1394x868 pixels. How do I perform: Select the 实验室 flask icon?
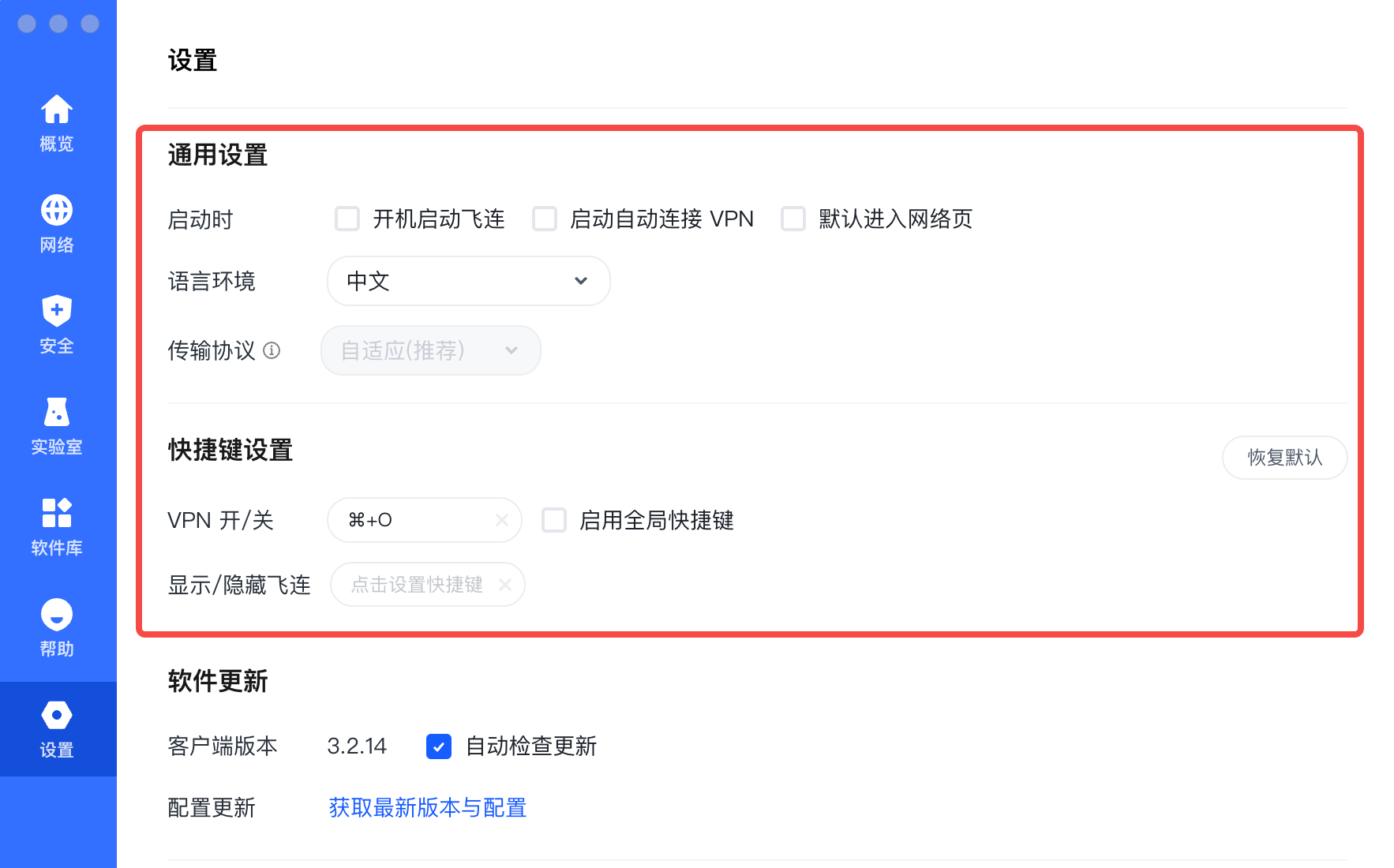tap(57, 412)
